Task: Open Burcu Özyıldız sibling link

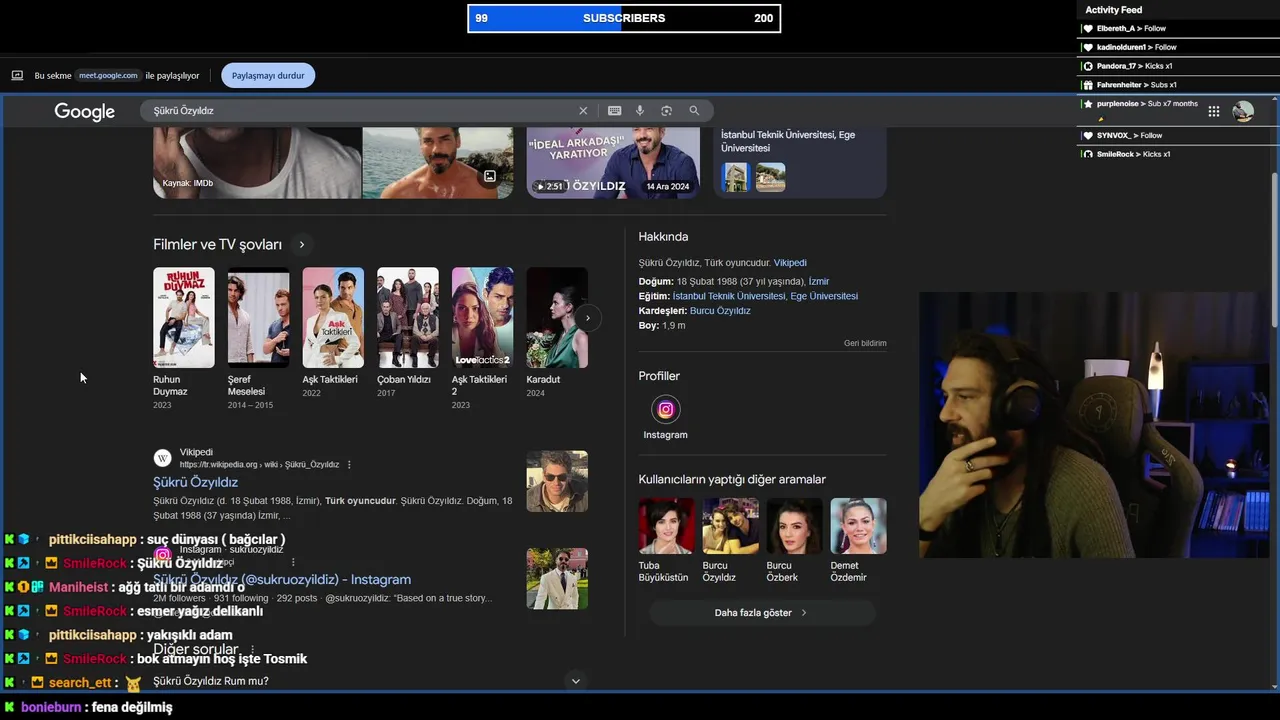Action: 720,311
